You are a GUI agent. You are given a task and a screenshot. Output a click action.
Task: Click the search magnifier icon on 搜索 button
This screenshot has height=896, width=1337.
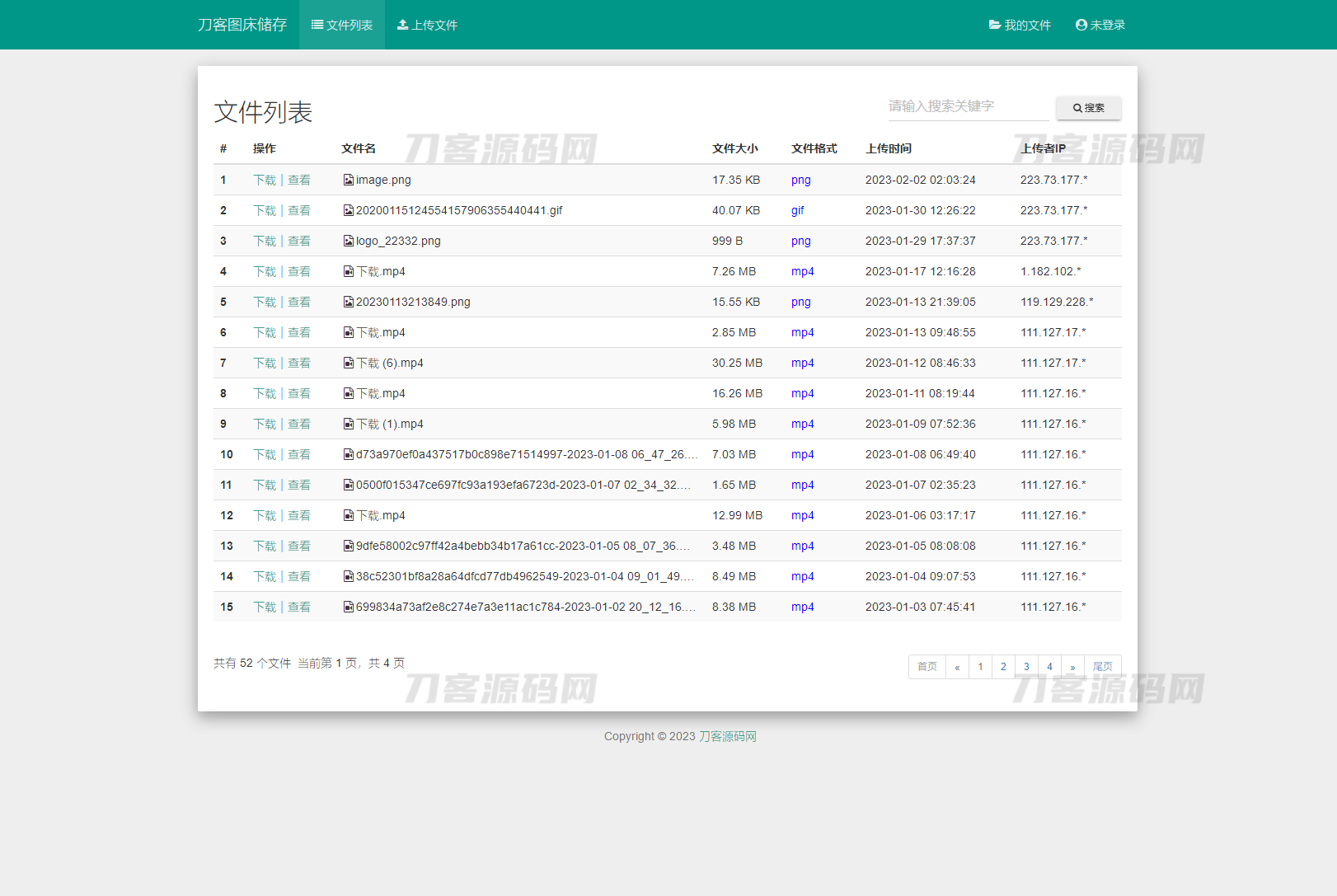coord(1077,107)
